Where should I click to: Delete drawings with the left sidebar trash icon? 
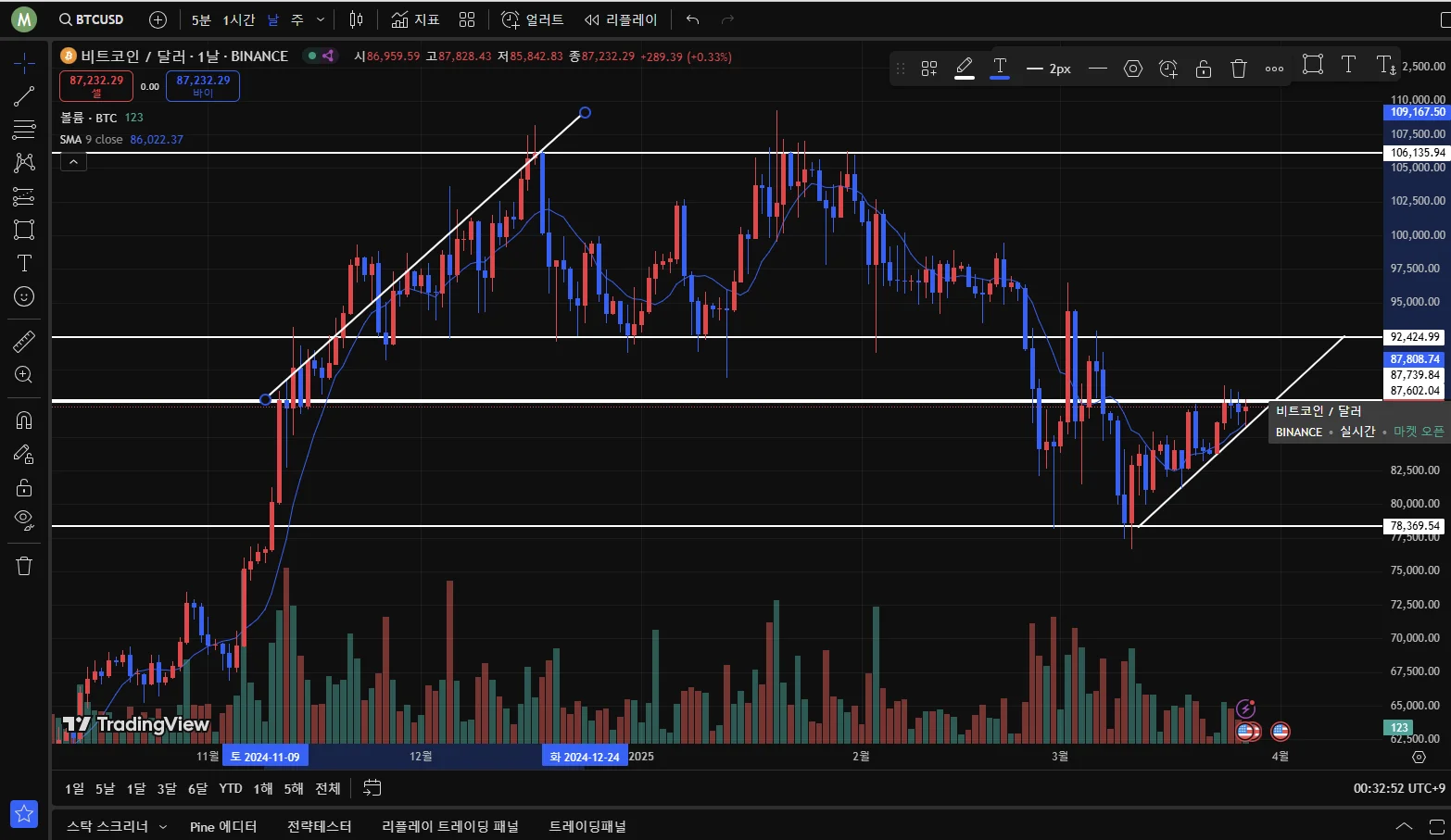point(24,566)
